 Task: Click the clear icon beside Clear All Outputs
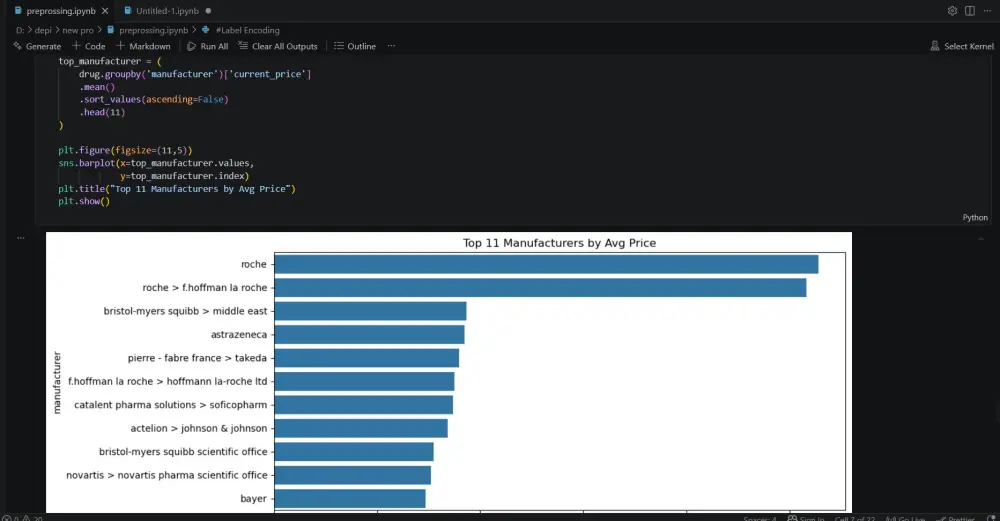(x=243, y=46)
